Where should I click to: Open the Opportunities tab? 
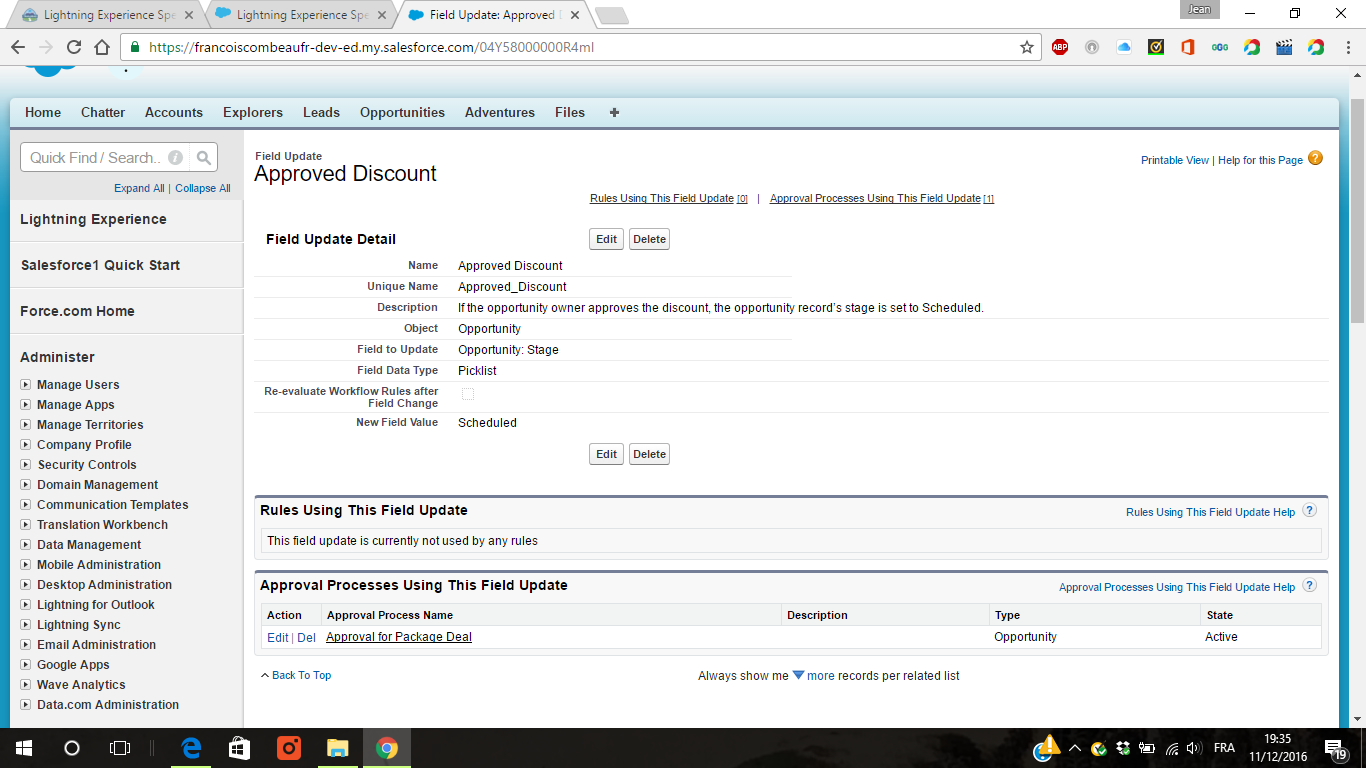[x=403, y=112]
